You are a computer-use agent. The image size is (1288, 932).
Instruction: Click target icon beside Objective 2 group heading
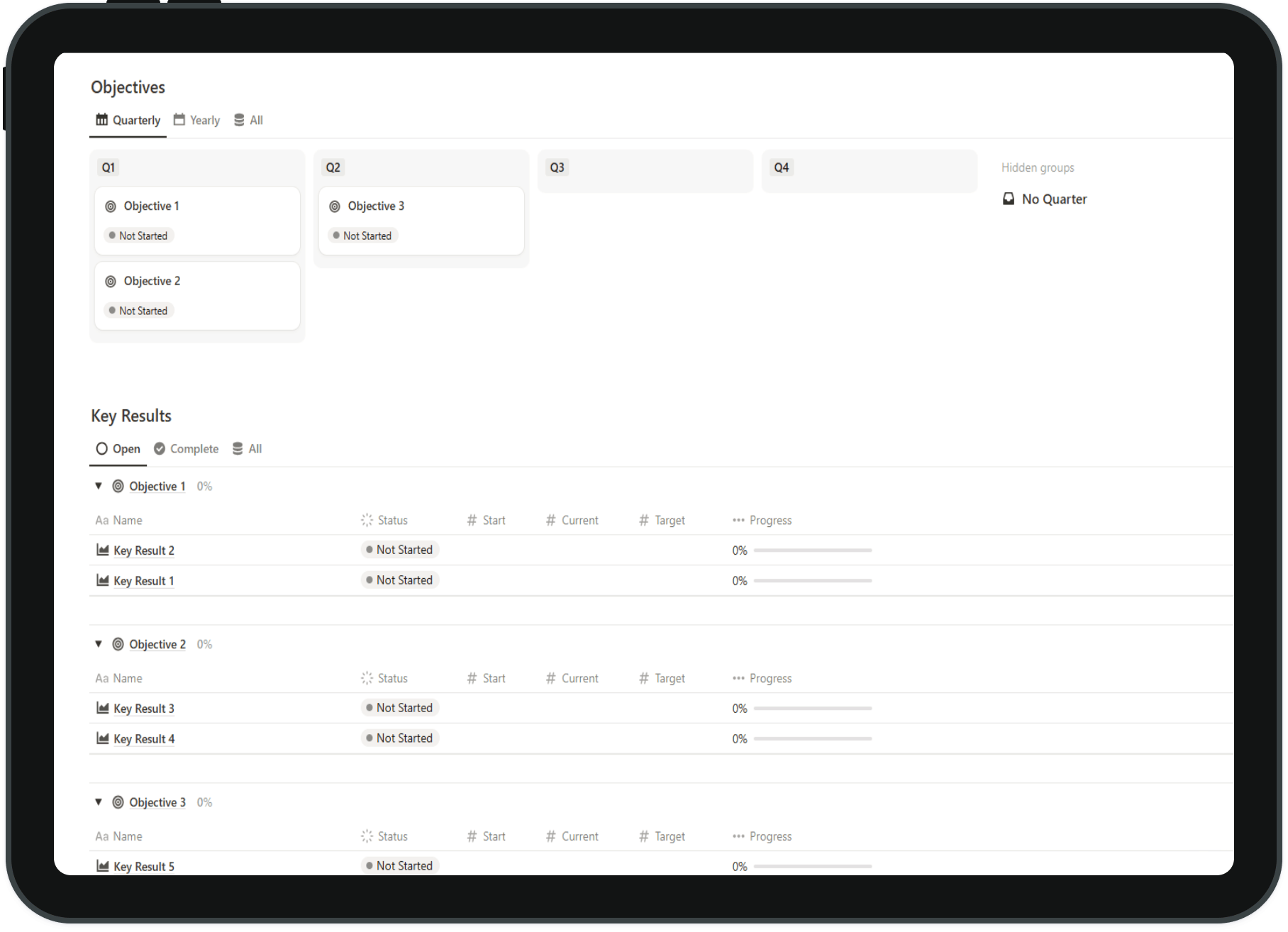[118, 644]
